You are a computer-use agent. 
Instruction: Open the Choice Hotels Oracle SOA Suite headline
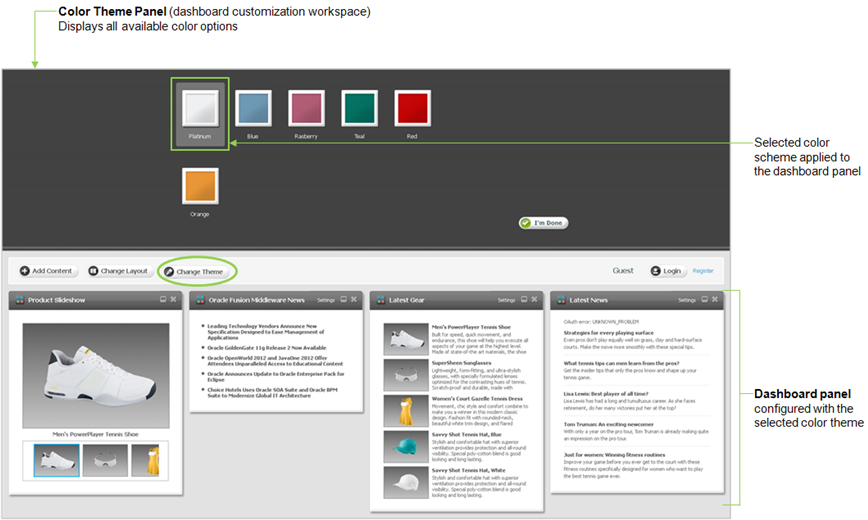click(x=272, y=393)
